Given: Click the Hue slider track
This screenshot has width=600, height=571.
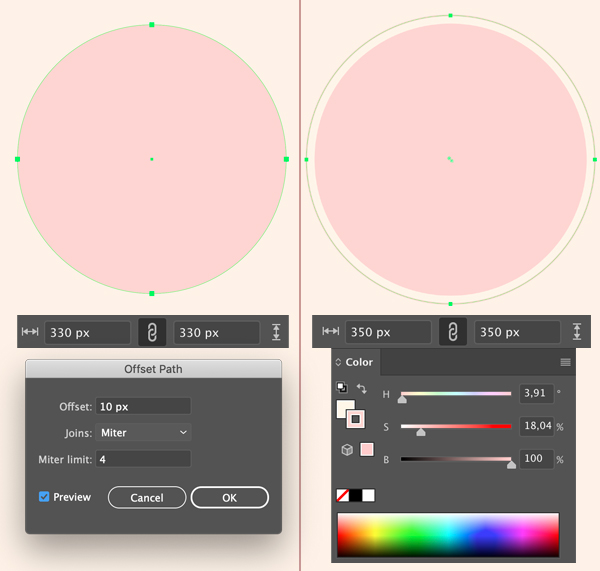Looking at the screenshot, I should coord(456,394).
